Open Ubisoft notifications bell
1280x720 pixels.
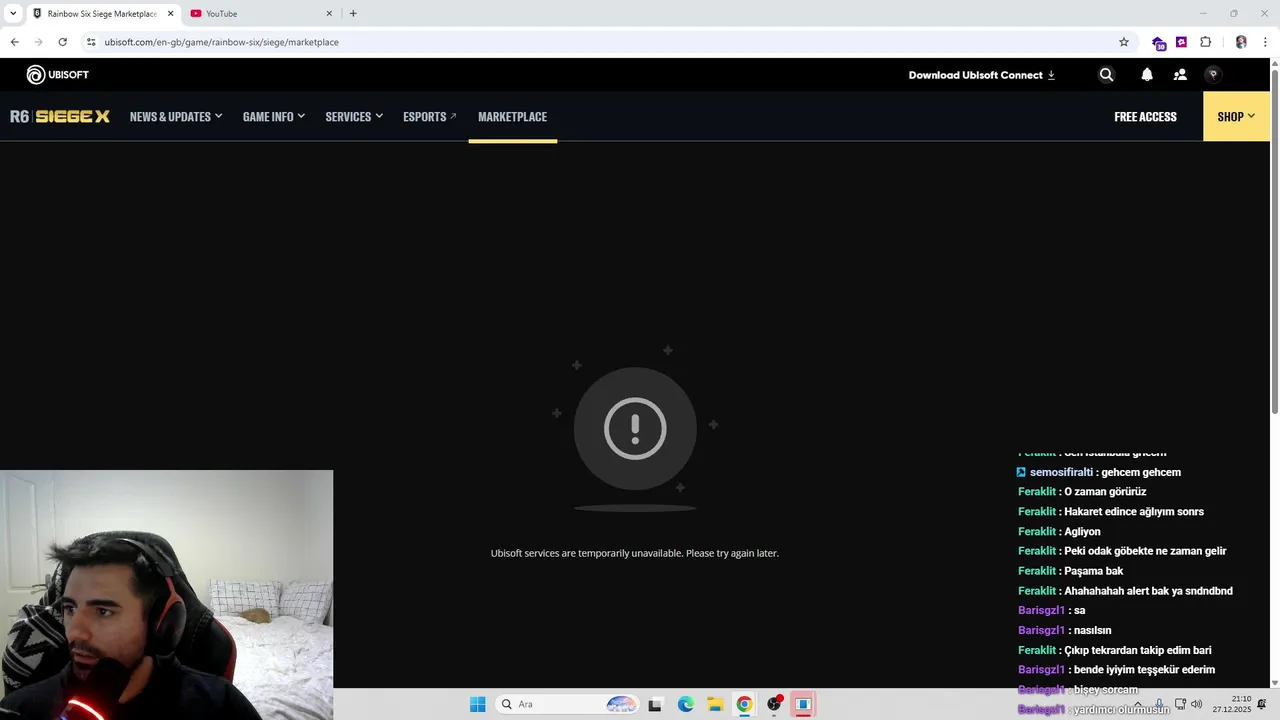click(1147, 75)
